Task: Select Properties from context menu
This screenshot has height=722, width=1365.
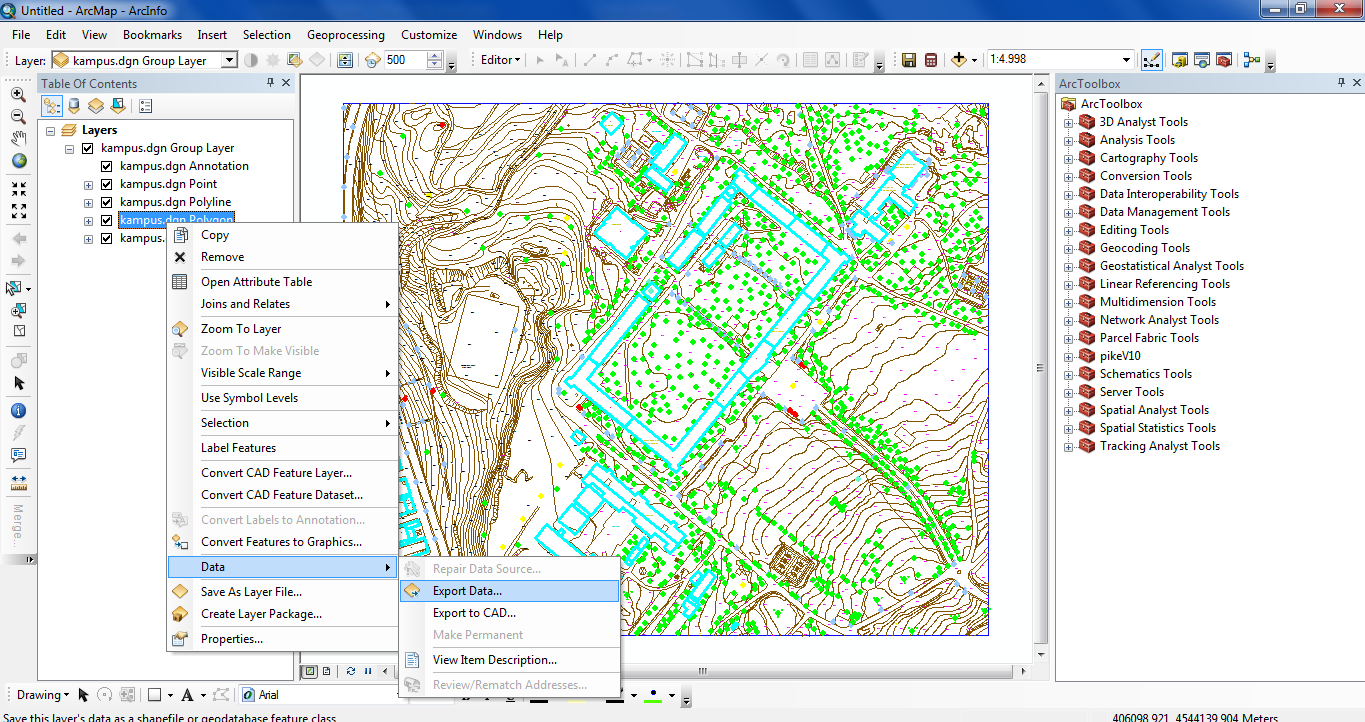Action: (282, 639)
